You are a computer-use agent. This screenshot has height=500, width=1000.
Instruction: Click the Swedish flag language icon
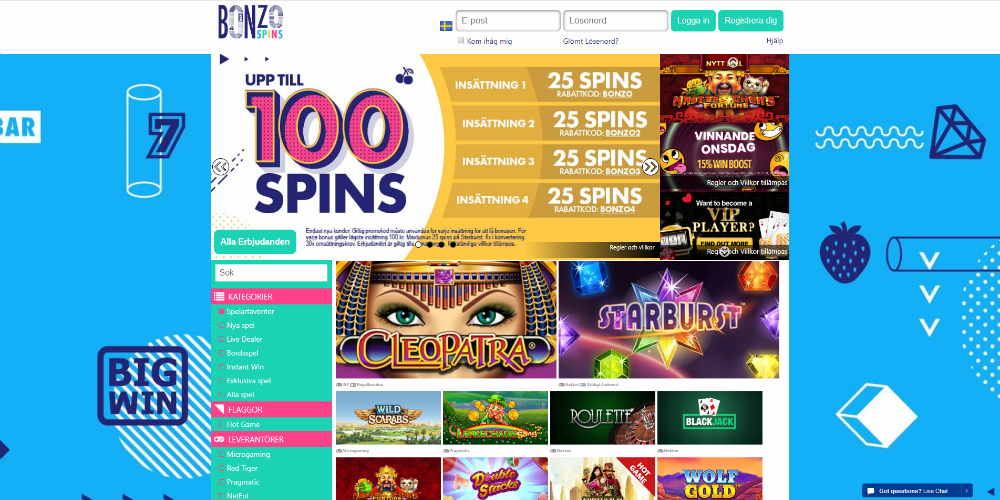pyautogui.click(x=446, y=26)
